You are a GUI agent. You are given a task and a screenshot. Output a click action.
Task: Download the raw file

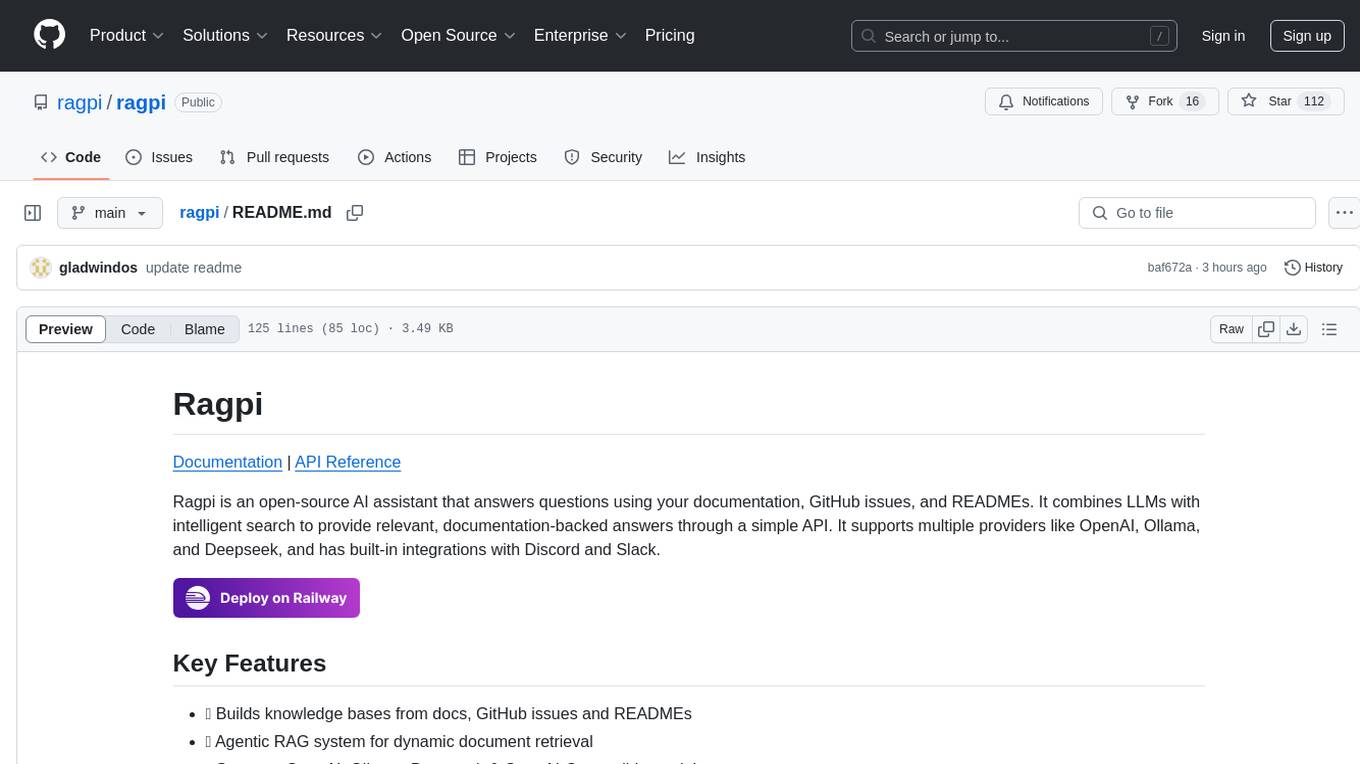pos(1293,329)
